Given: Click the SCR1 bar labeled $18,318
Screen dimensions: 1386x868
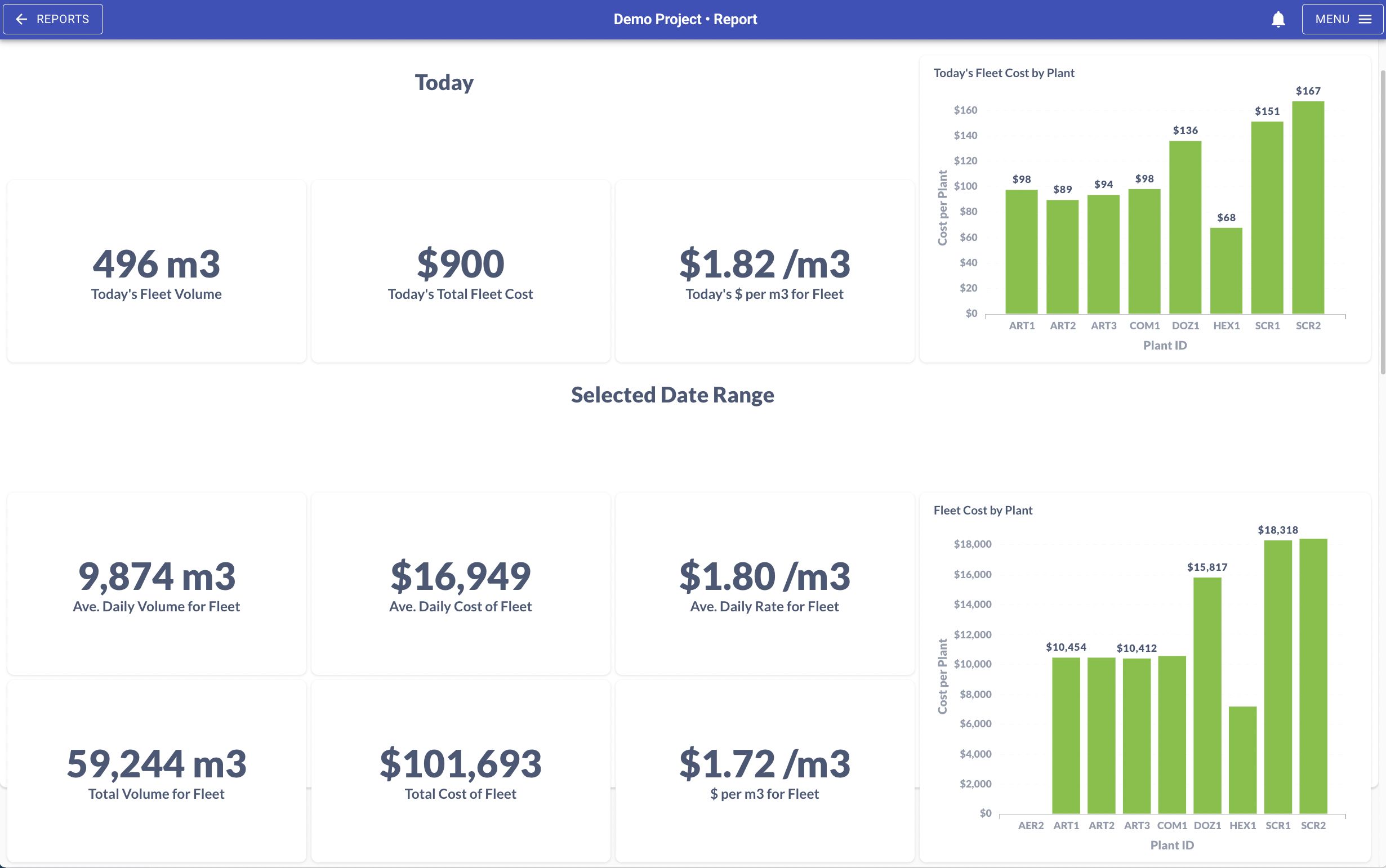Looking at the screenshot, I should pos(1278,677).
